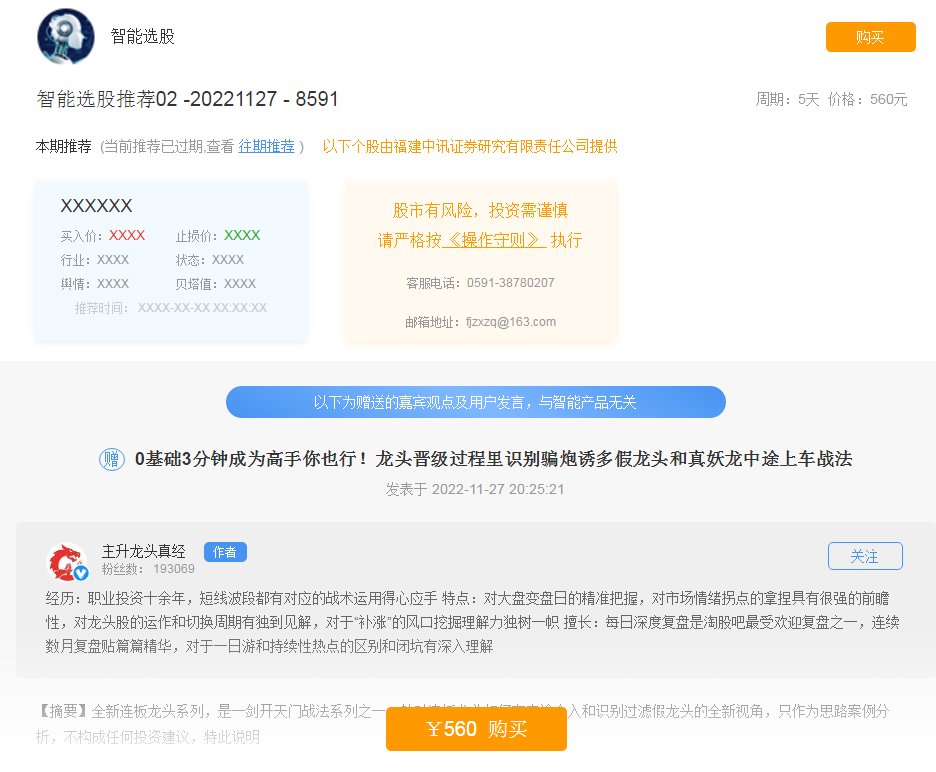The image size is (936, 772).
Task: Click the ¥560 购买 purchase button
Action: point(476,729)
